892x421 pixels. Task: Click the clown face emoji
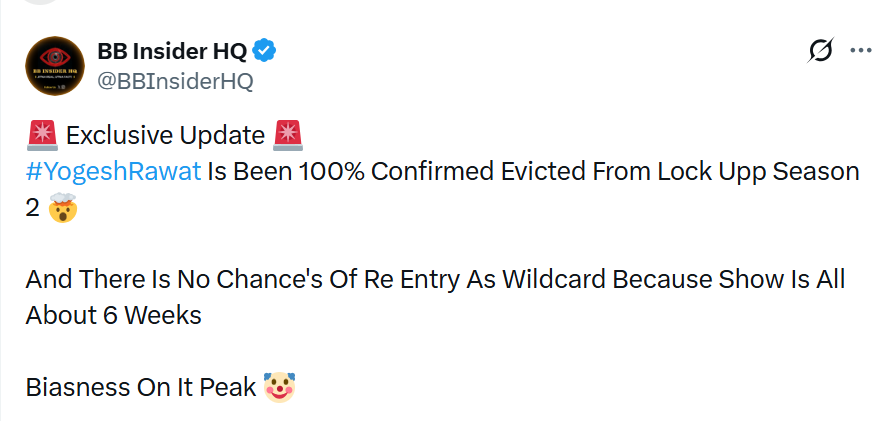coord(279,387)
